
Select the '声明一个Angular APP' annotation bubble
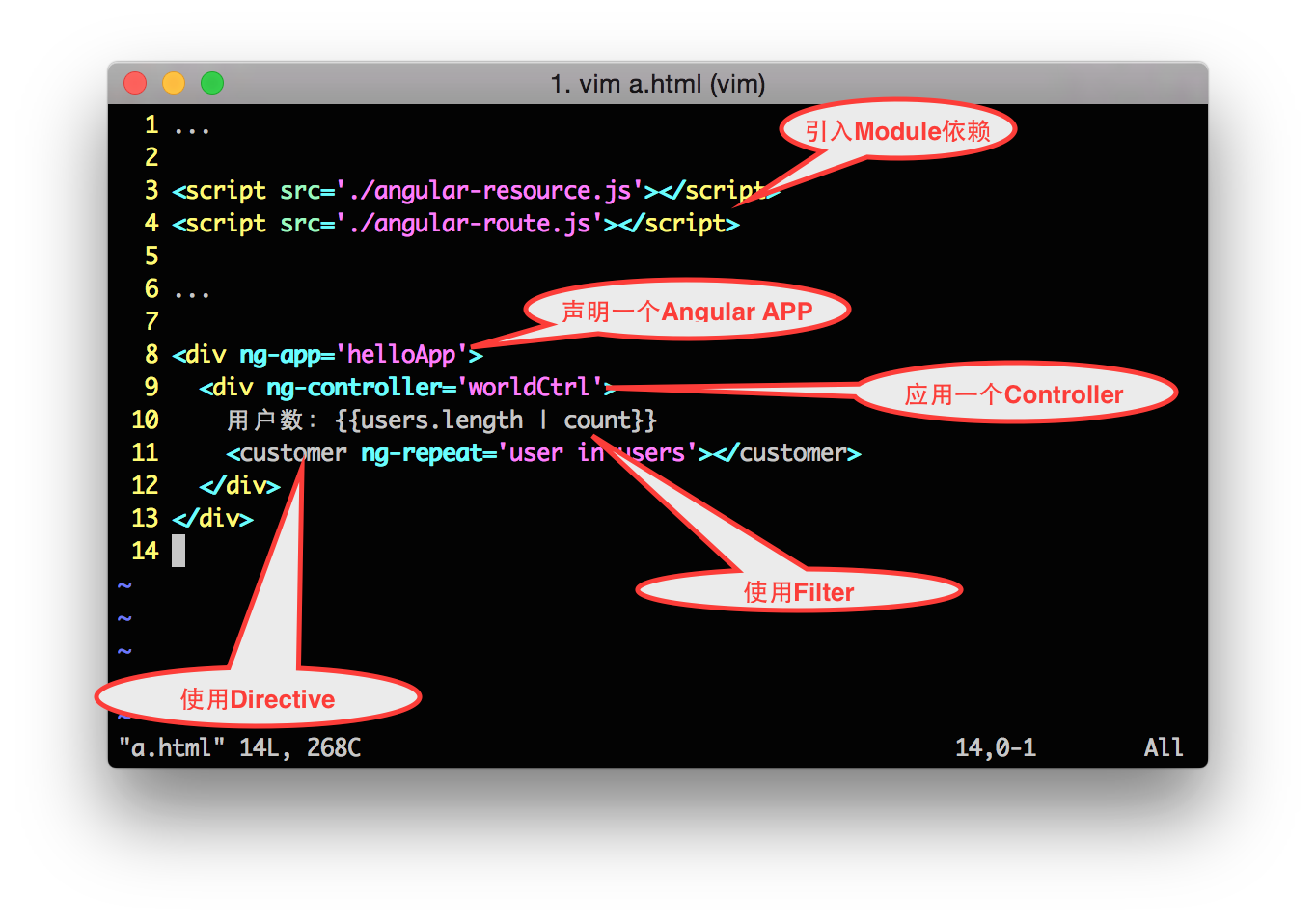pos(687,311)
